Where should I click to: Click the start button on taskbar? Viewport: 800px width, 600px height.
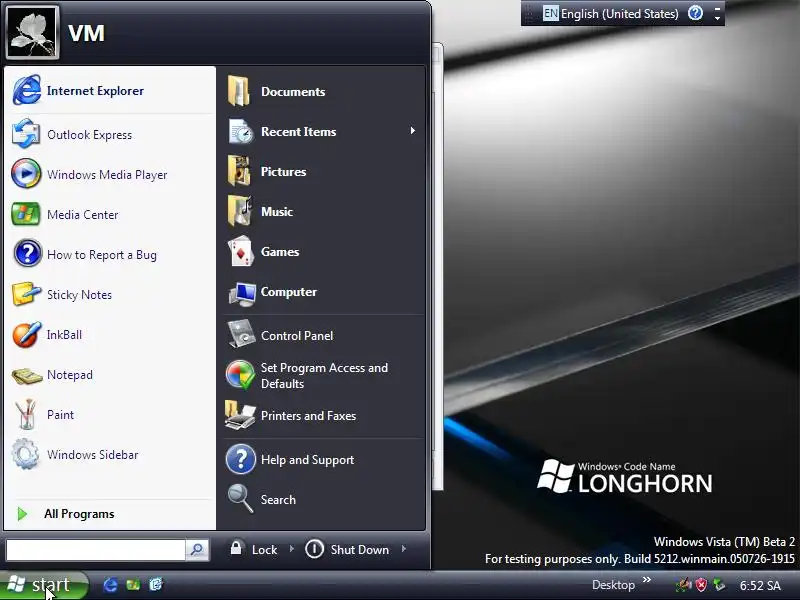click(x=43, y=585)
